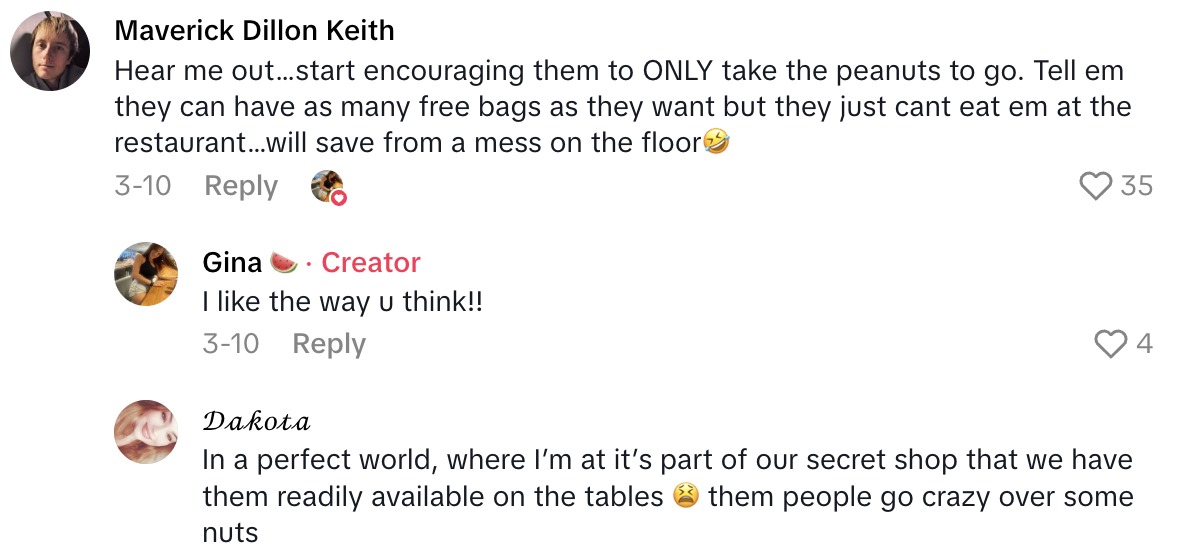Click the red Creator label
The image size is (1188, 554).
370,263
